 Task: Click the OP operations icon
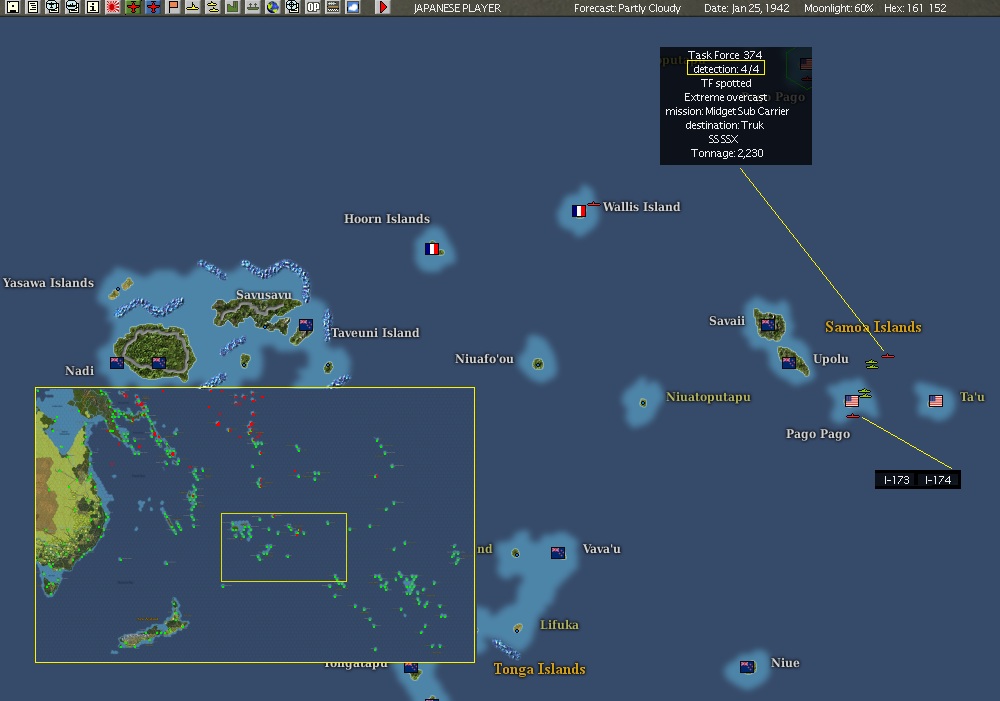pyautogui.click(x=313, y=7)
